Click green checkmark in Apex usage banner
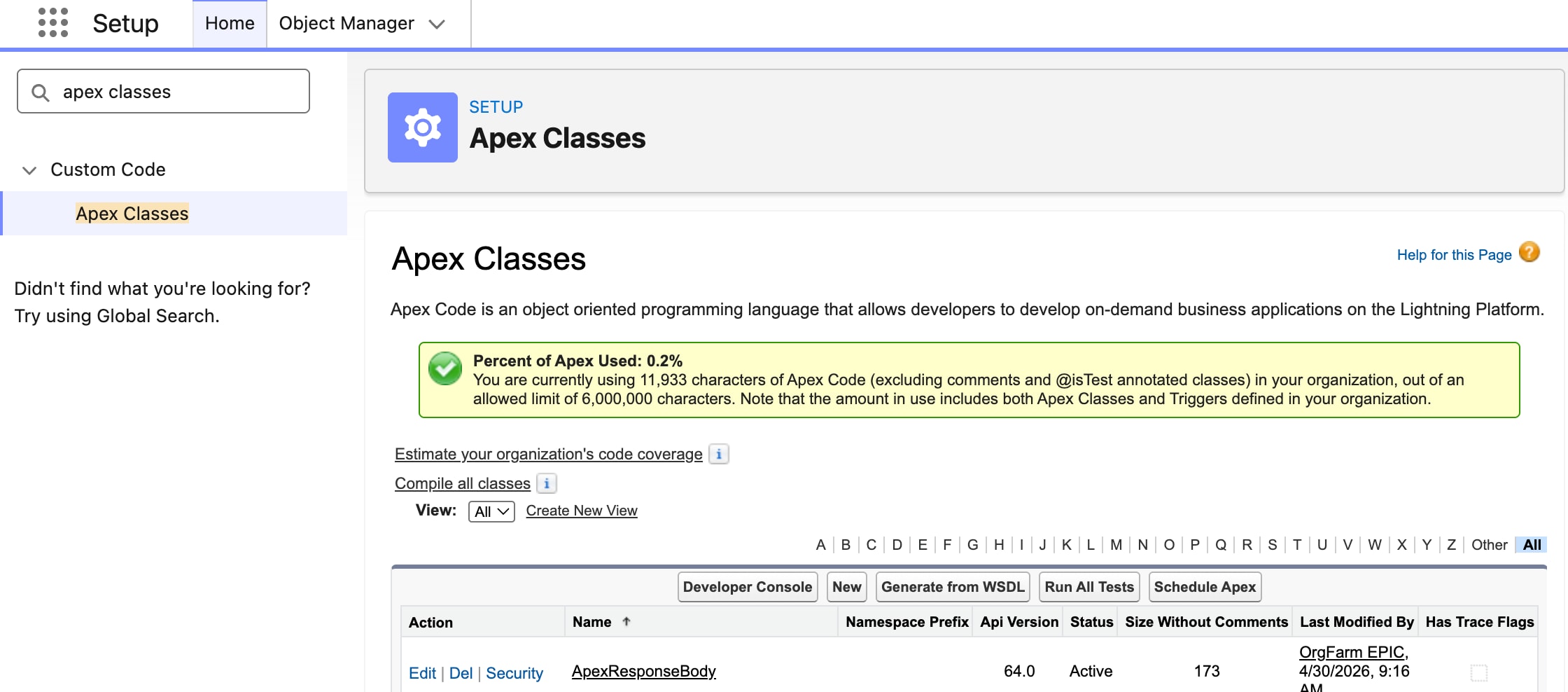Screen dimensions: 1568x692 point(445,368)
